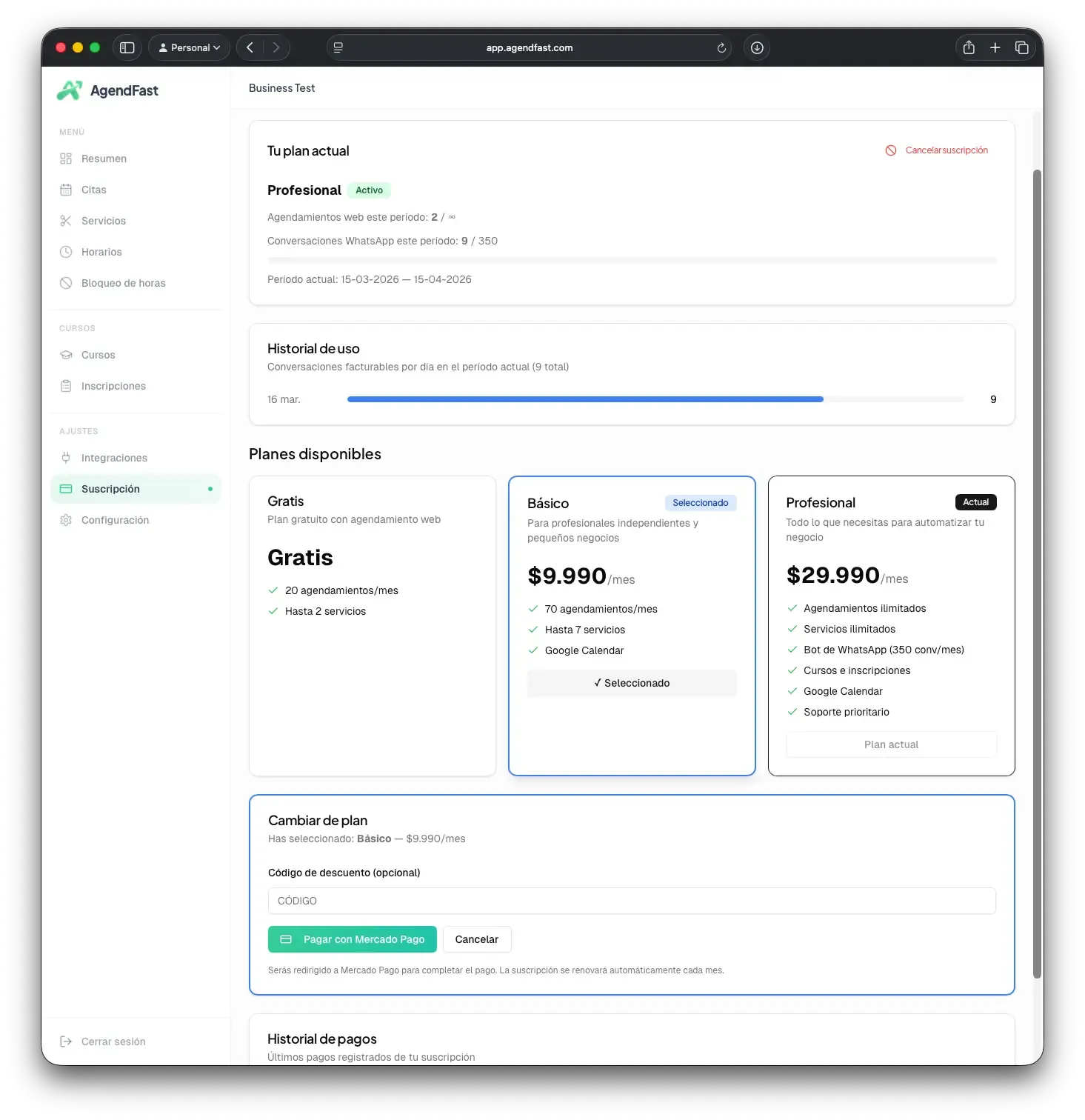Click the page vertical scrollbar
The height and width of the screenshot is (1120, 1085).
point(1038,574)
